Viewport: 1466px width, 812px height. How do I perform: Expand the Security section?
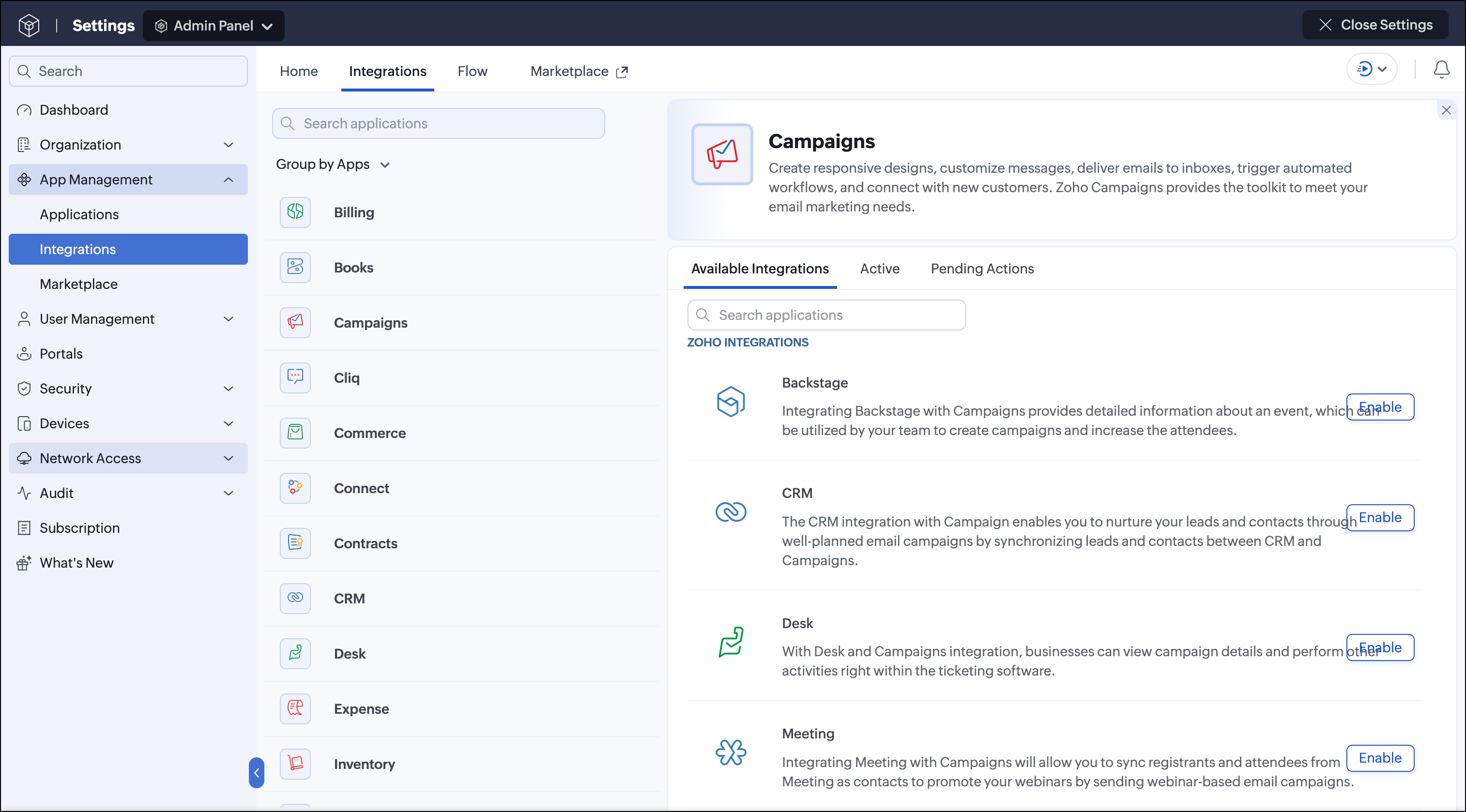[x=228, y=389]
